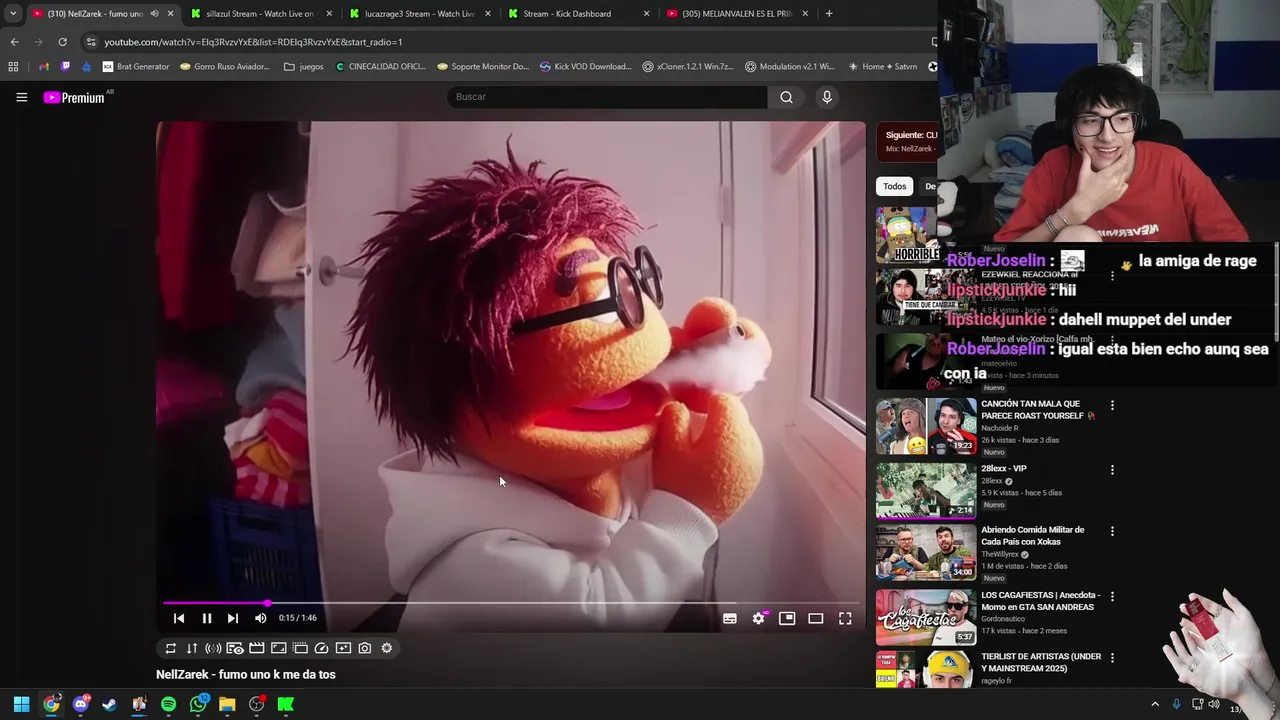Open Gorro Ruso Aviador bookmark

pyautogui.click(x=225, y=67)
